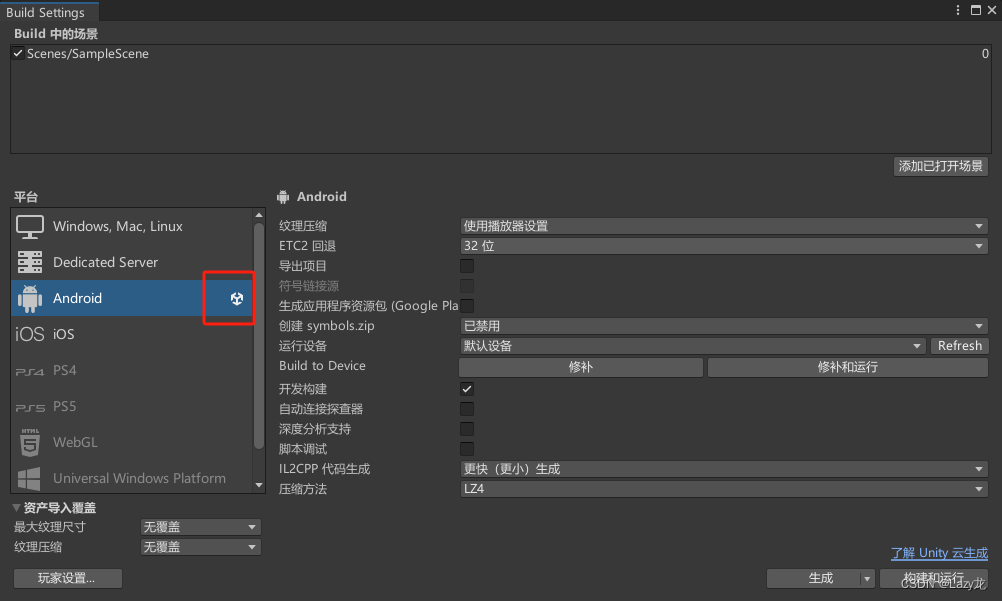Click the Dedicated Server platform icon

tap(29, 262)
